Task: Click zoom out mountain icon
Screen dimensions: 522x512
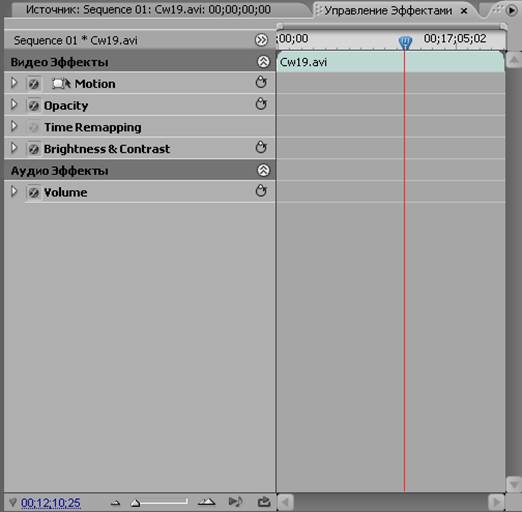Action: 115,502
